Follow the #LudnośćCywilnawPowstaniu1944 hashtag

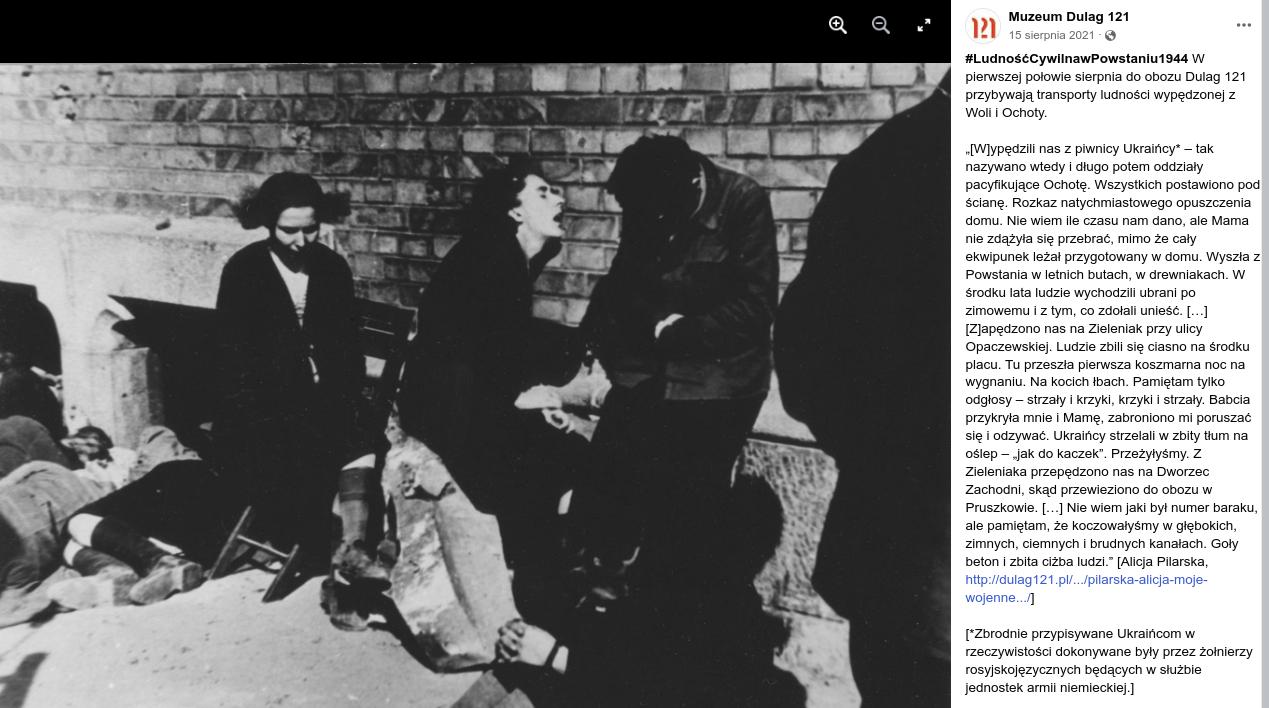click(x=1077, y=59)
